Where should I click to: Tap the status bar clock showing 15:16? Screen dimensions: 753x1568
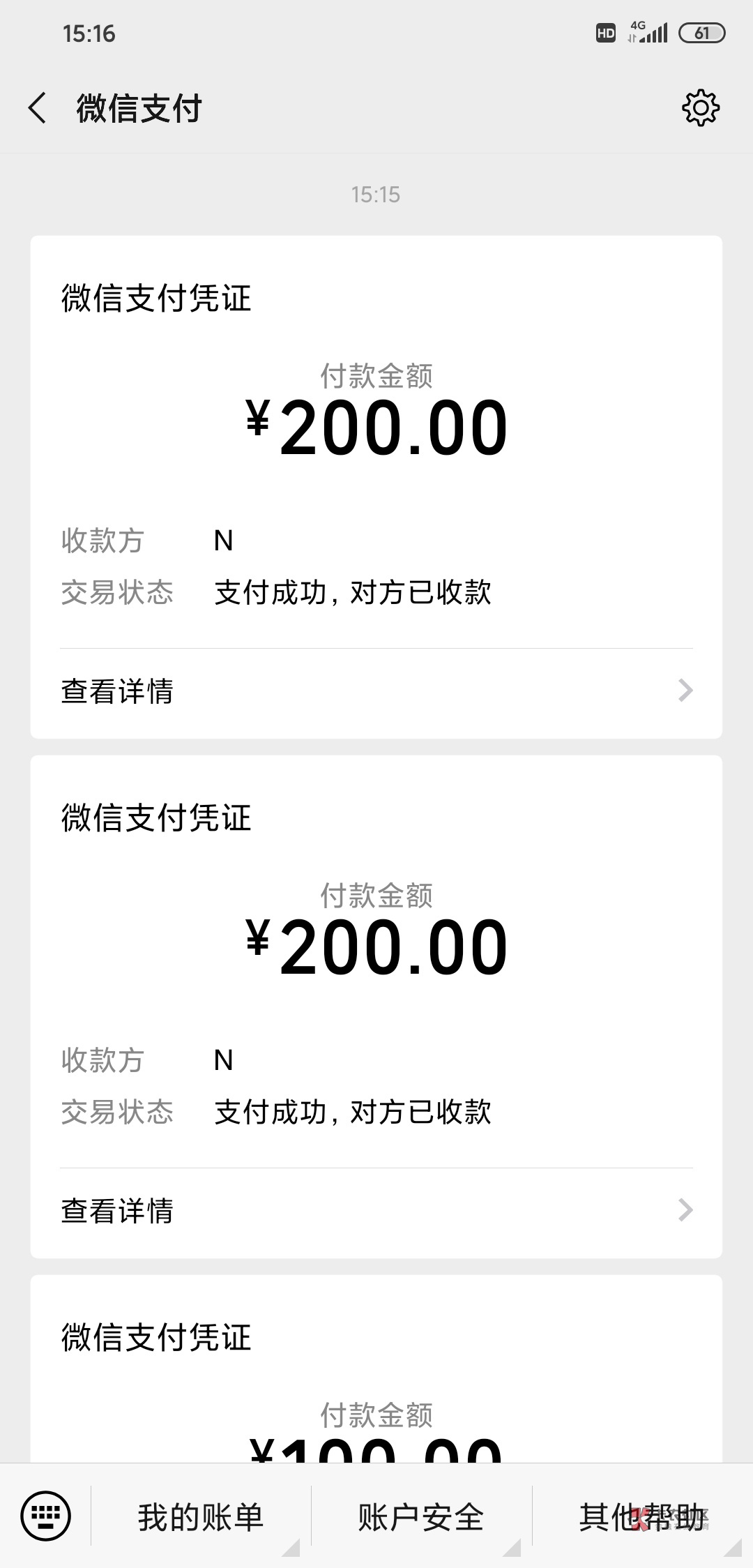pos(89,33)
